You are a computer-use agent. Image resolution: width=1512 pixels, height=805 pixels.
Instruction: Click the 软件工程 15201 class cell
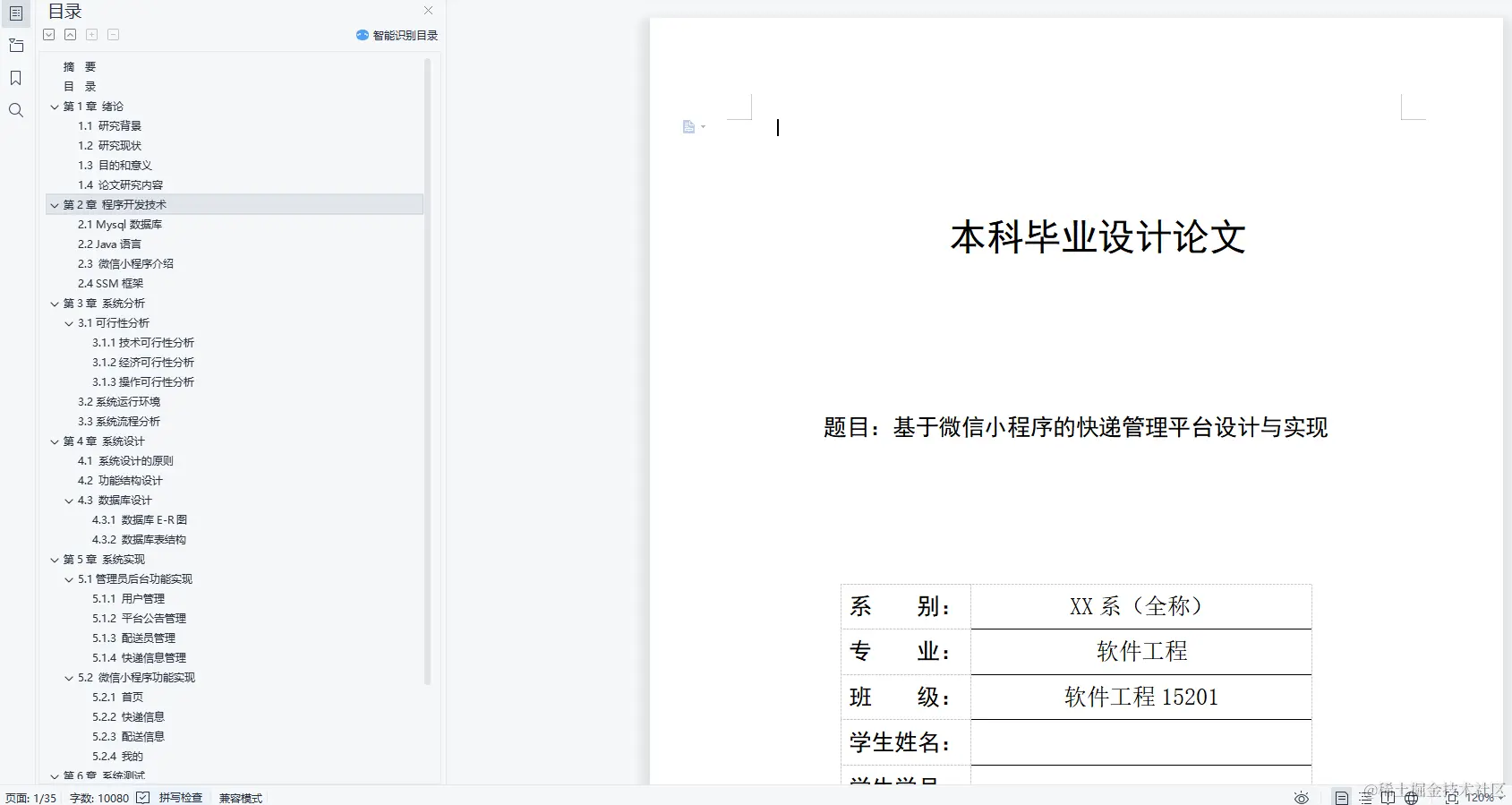pos(1141,697)
